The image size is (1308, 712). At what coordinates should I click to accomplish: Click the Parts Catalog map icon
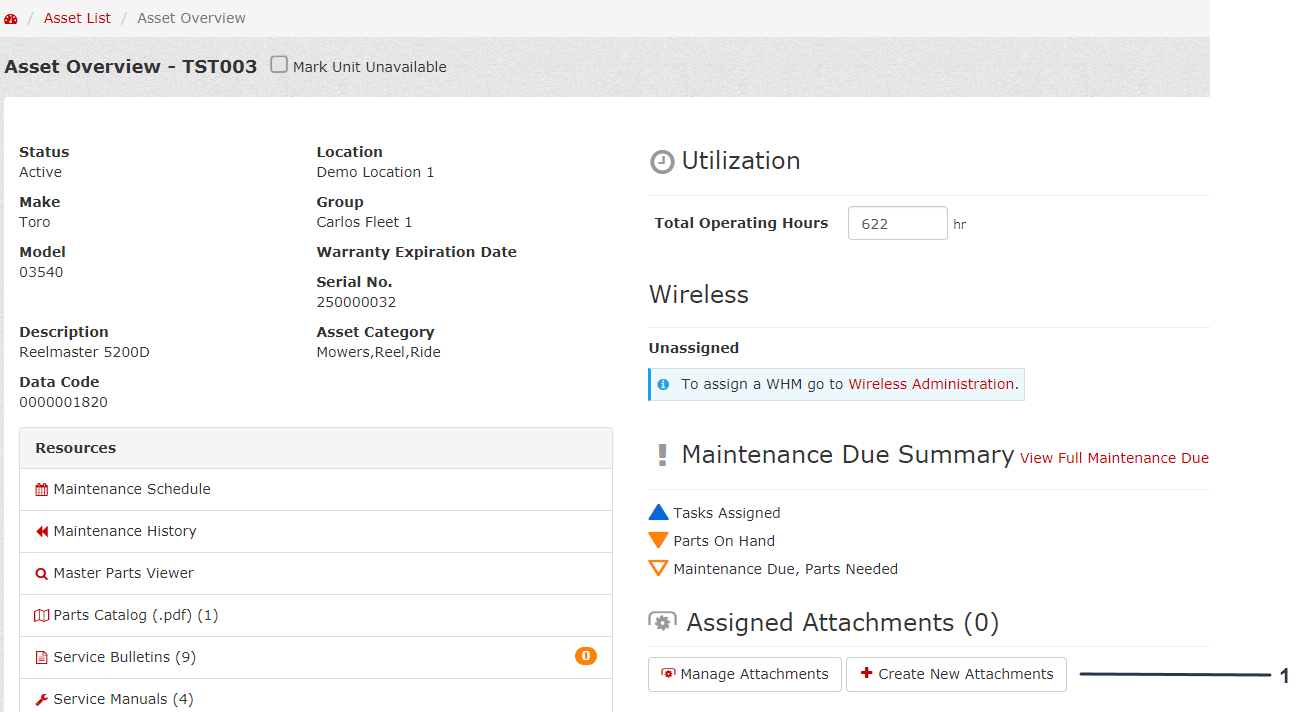point(41,616)
